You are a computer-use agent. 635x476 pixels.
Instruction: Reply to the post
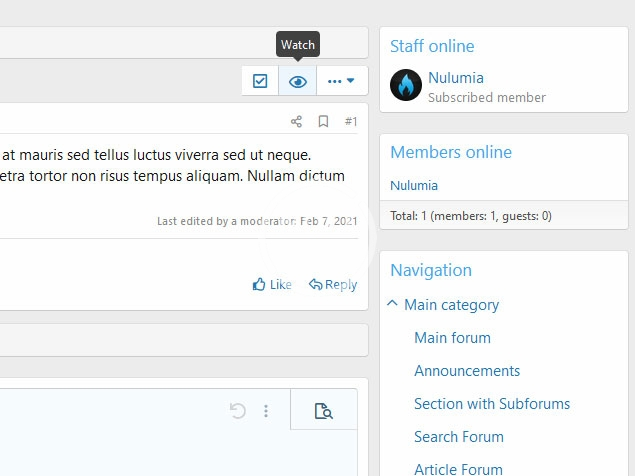click(x=333, y=285)
